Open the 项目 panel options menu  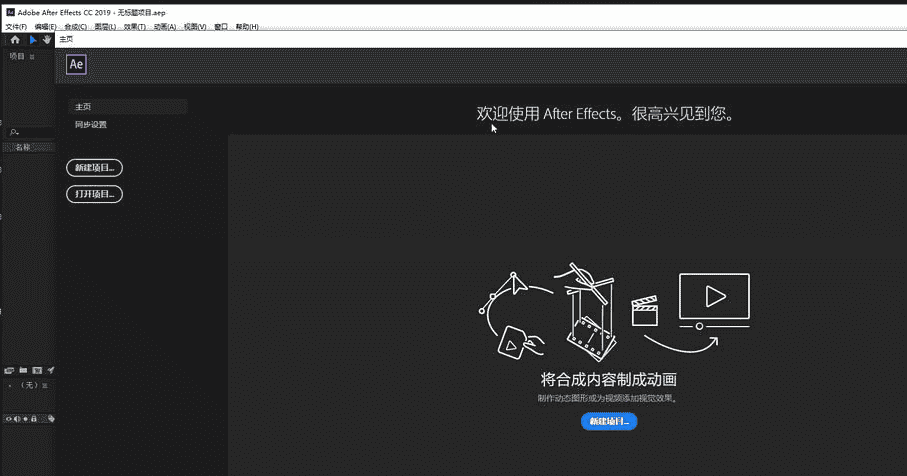(32, 57)
